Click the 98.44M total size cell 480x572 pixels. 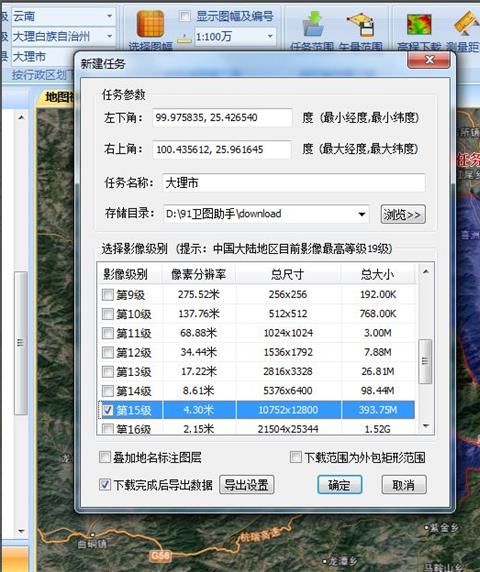(x=378, y=391)
